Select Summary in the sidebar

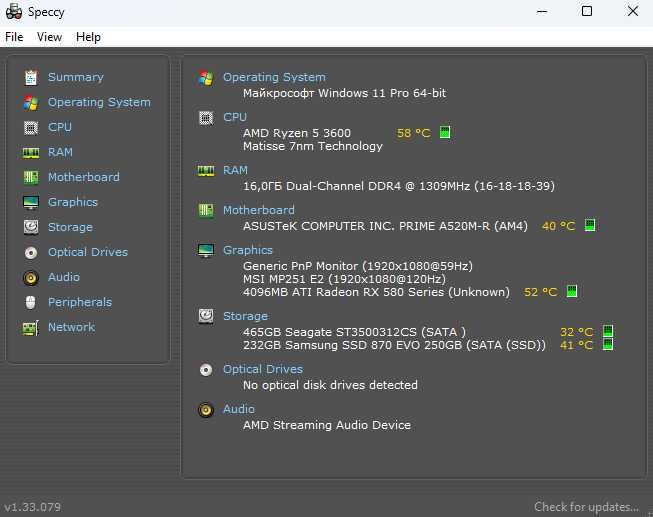(x=75, y=77)
